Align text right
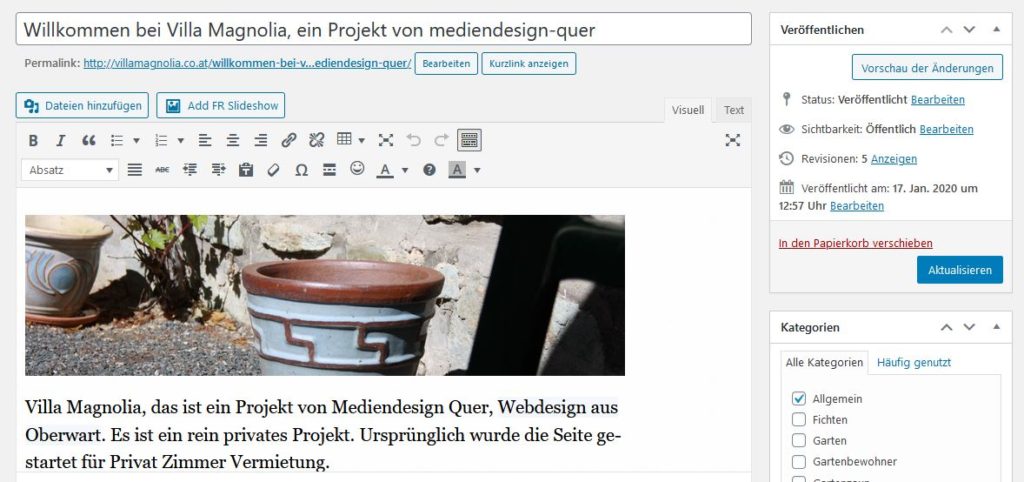 pos(261,140)
